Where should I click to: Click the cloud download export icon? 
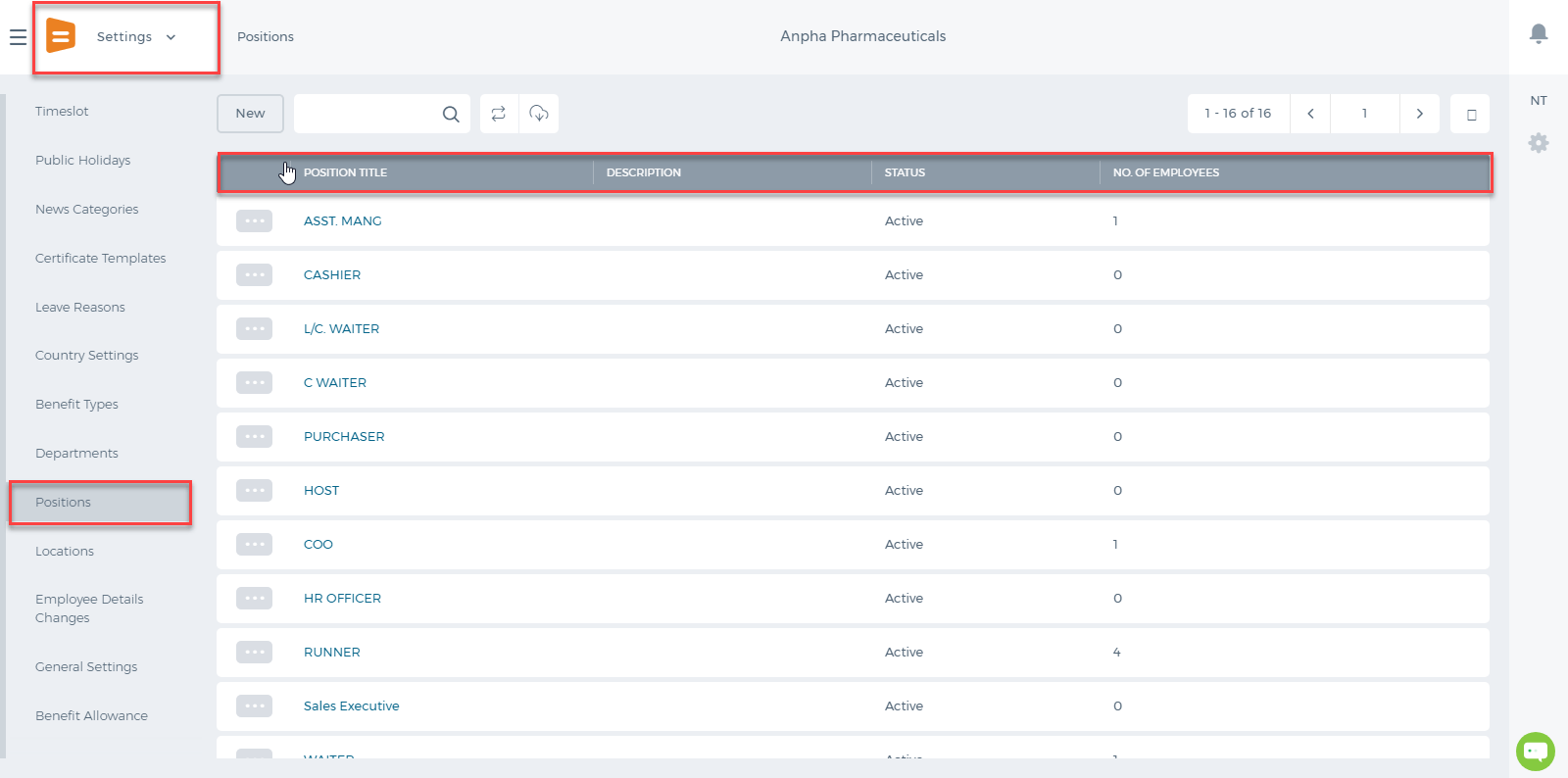coord(539,114)
